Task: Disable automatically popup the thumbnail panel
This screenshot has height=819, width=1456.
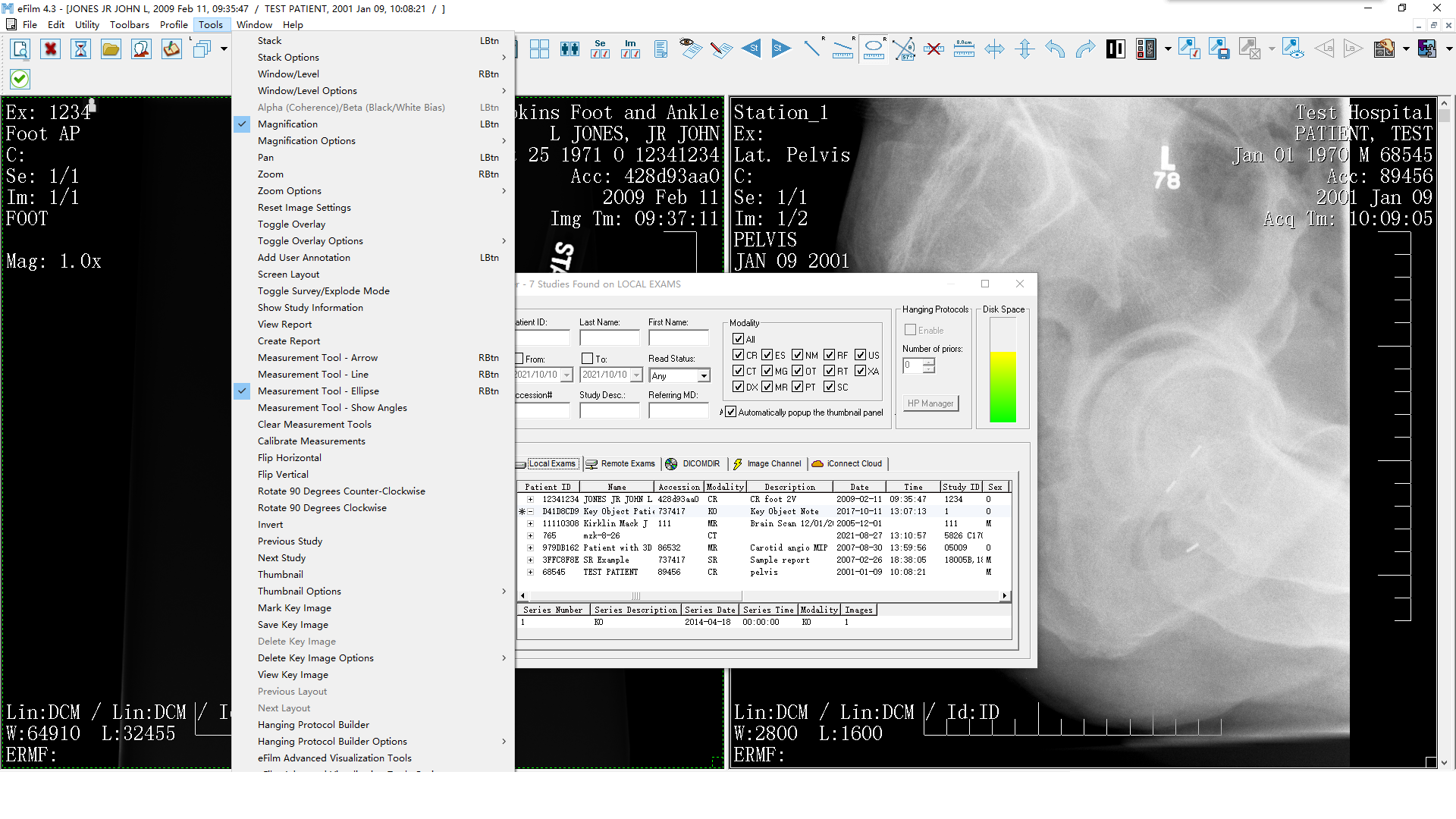Action: tap(731, 412)
